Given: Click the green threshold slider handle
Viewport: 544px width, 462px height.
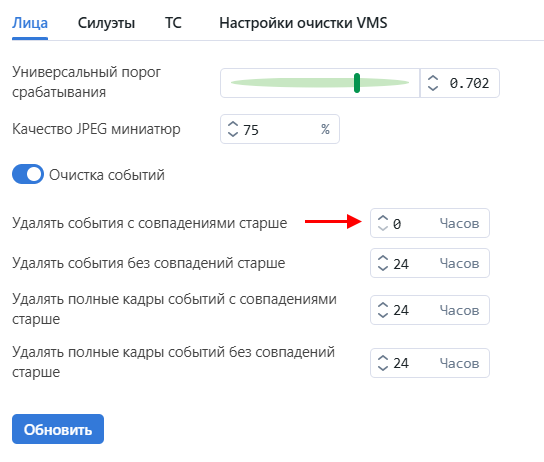Looking at the screenshot, I should click(357, 83).
